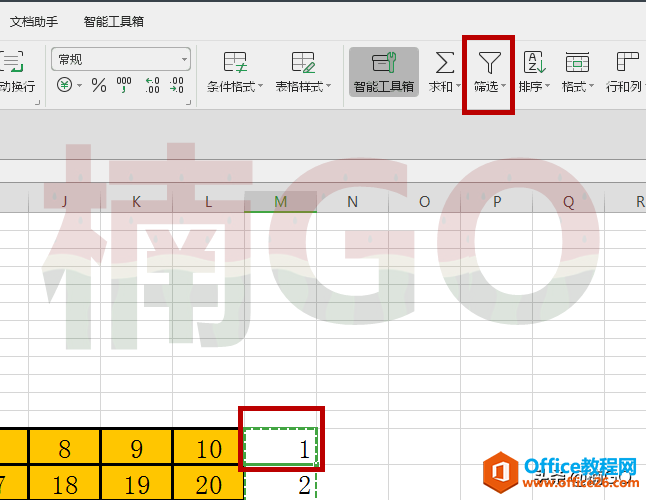646x500 pixels.
Task: Select the orange cell containing 19
Action: point(136,483)
